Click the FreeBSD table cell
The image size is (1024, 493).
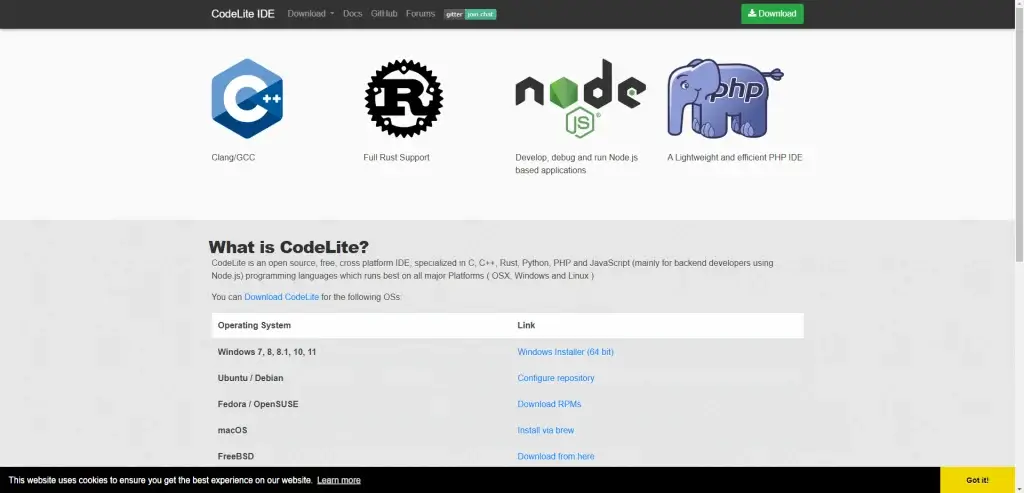(x=236, y=456)
